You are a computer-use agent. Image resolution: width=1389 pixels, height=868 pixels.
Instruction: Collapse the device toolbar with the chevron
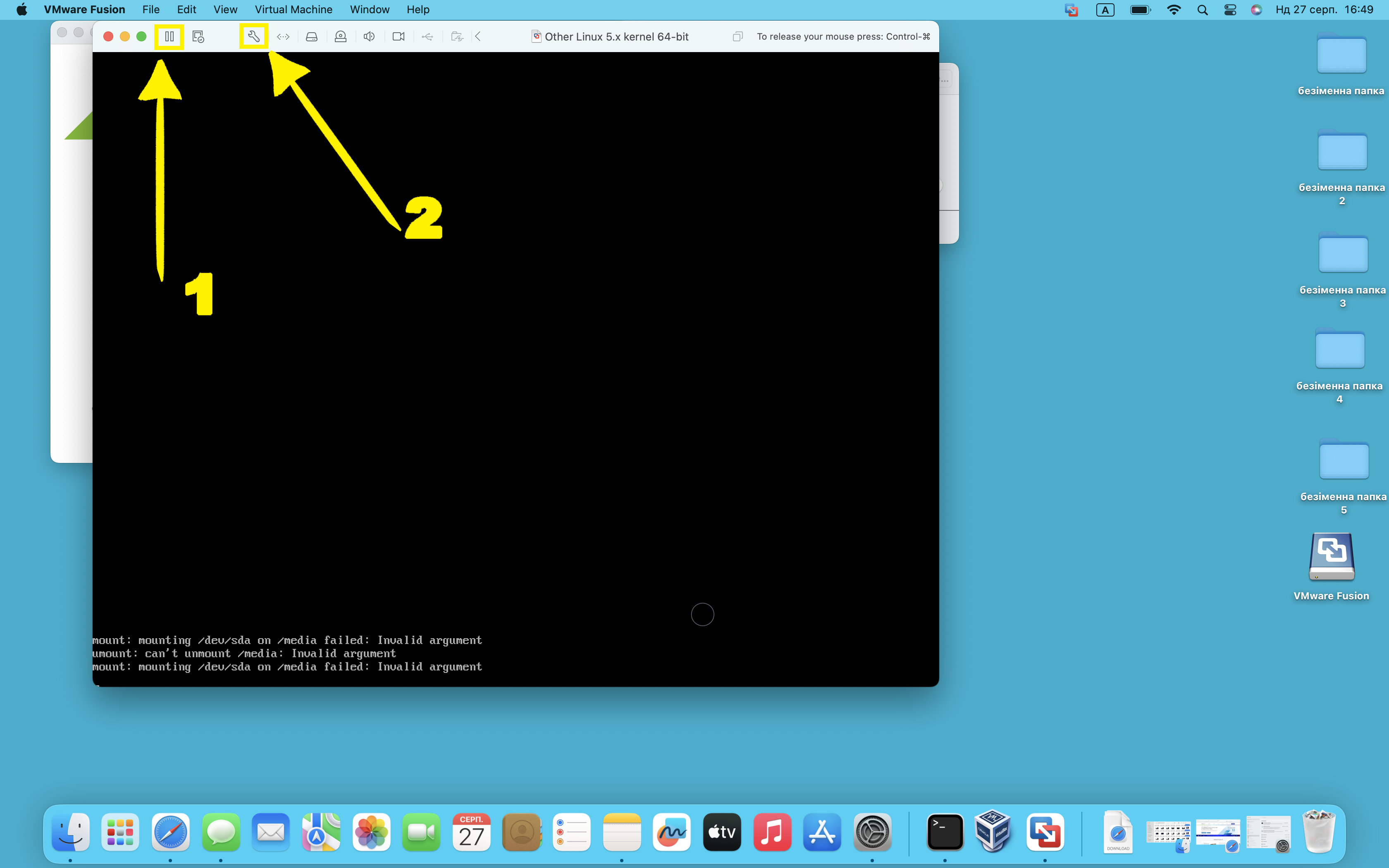click(x=477, y=37)
